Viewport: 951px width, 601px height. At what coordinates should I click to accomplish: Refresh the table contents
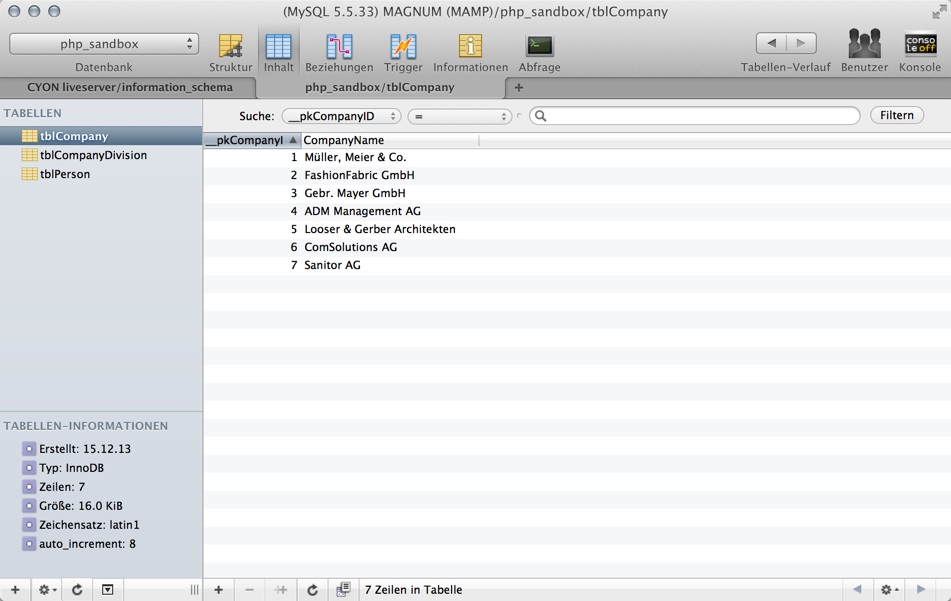(x=312, y=590)
